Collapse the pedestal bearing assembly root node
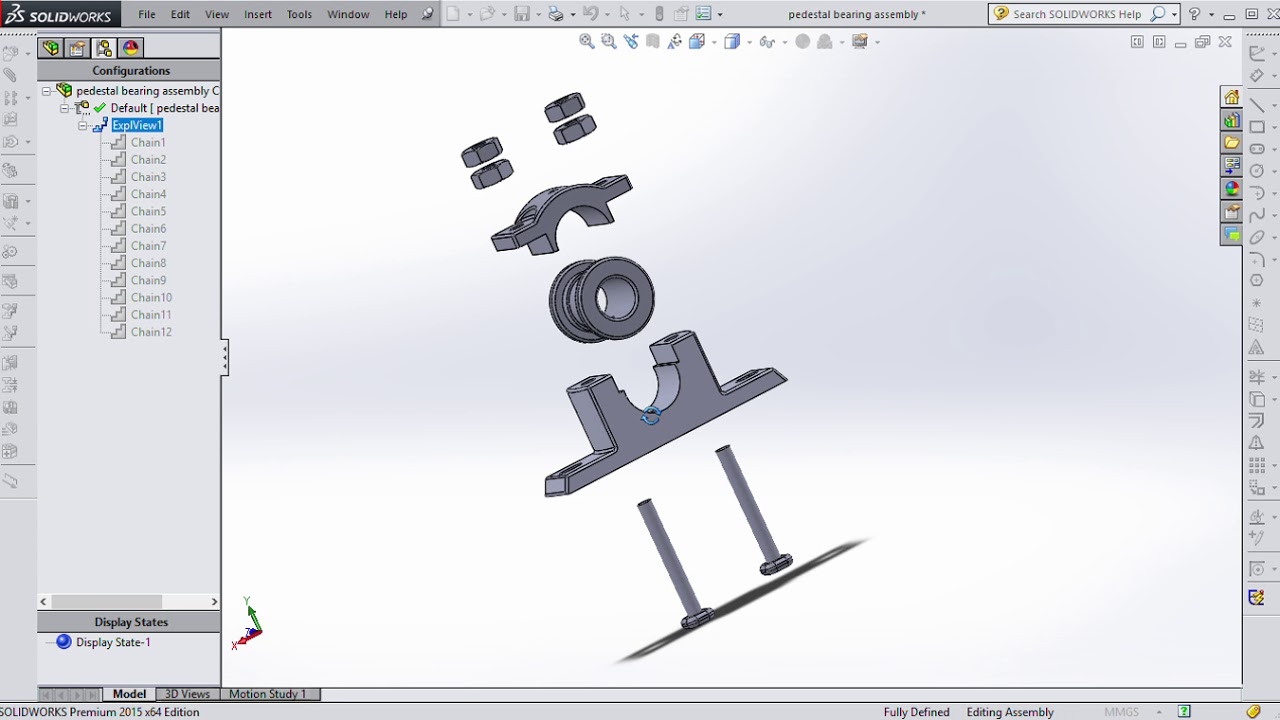The width and height of the screenshot is (1280, 720). pos(46,91)
